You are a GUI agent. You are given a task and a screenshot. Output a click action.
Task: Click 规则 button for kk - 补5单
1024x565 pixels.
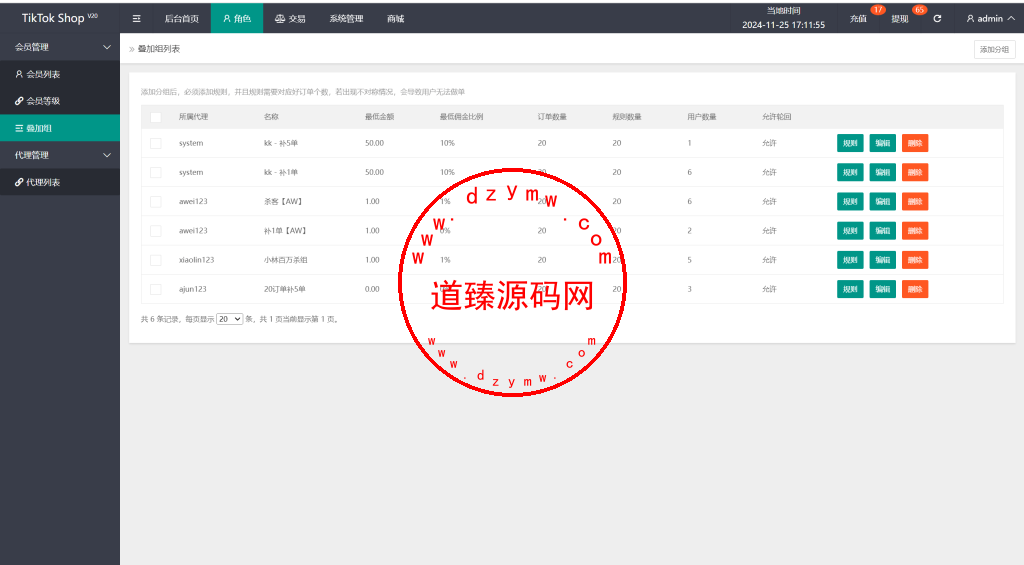[850, 143]
